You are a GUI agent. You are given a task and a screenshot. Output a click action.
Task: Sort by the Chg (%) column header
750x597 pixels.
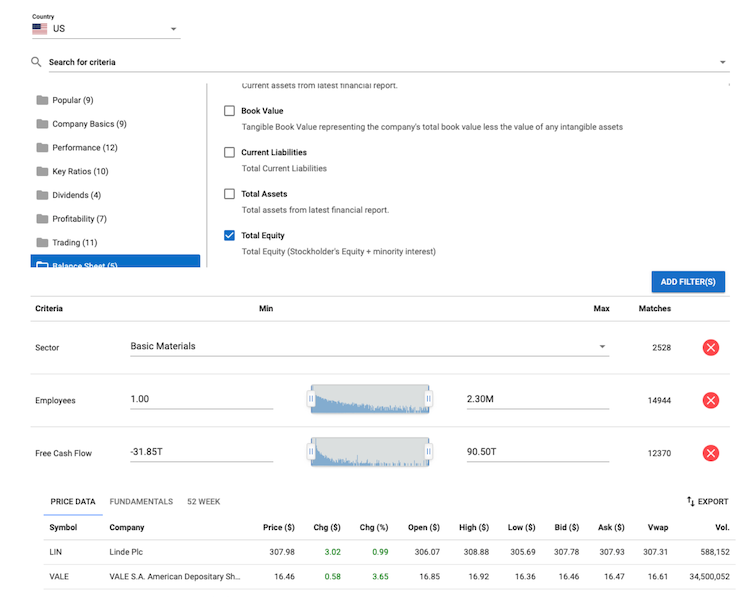(x=374, y=527)
